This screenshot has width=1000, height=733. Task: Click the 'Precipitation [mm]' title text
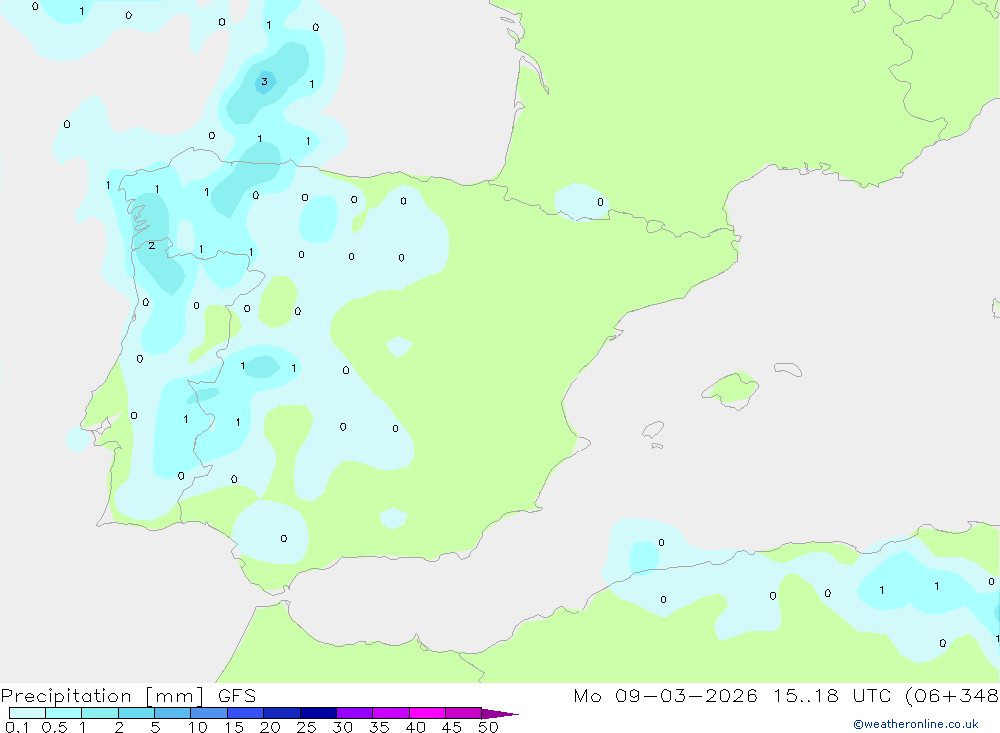pos(103,696)
